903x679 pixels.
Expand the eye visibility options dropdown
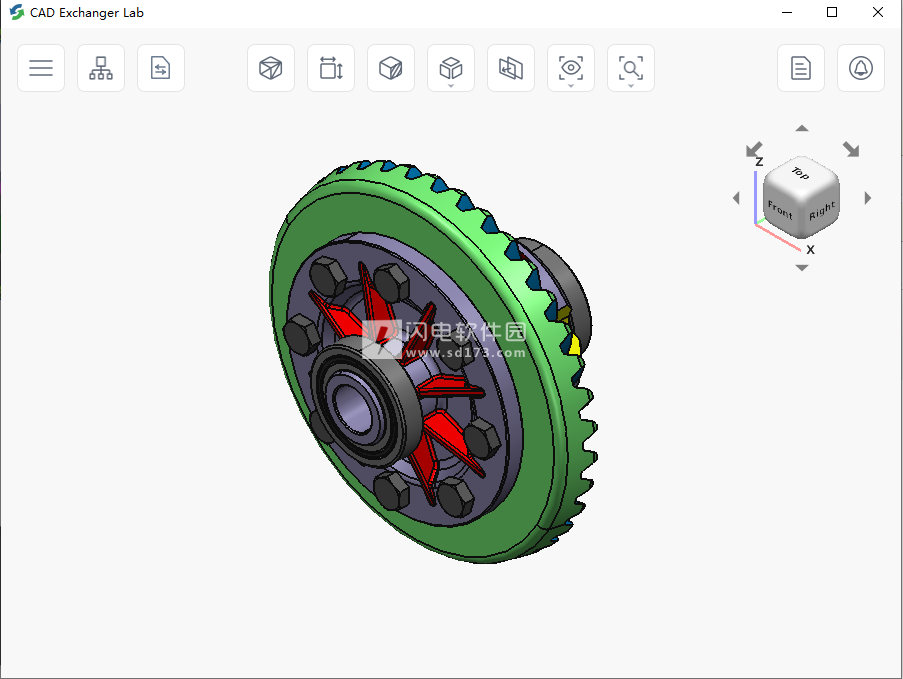tap(571, 70)
